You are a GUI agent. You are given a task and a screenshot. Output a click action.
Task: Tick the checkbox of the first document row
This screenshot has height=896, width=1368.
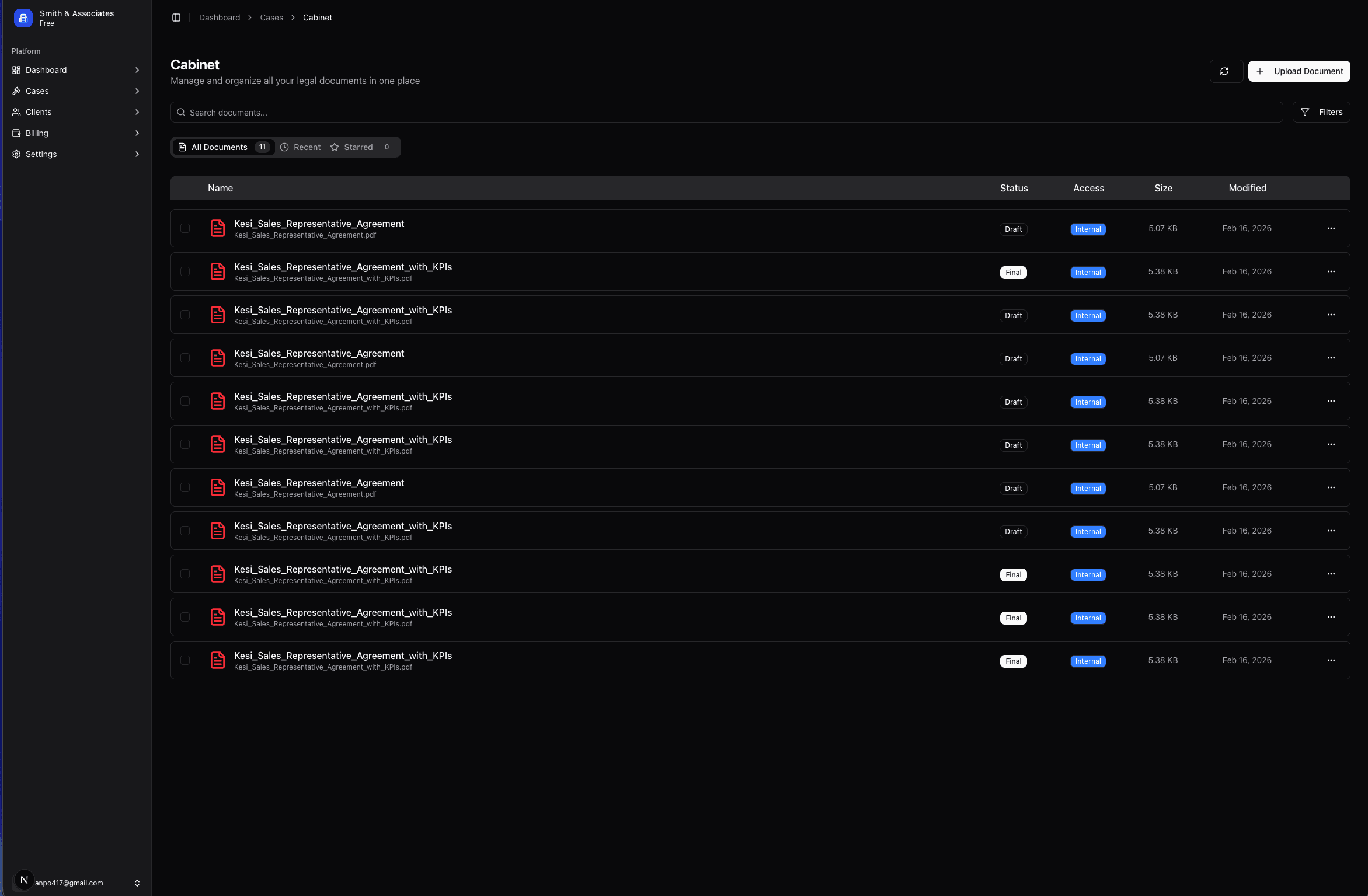point(185,228)
